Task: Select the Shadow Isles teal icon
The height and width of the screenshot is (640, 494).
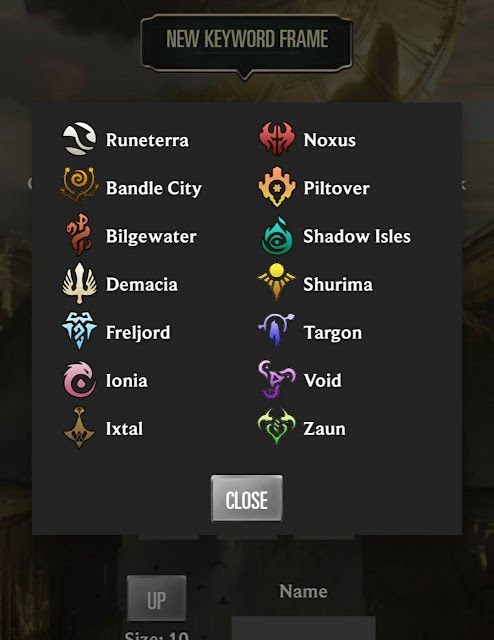Action: [277, 236]
